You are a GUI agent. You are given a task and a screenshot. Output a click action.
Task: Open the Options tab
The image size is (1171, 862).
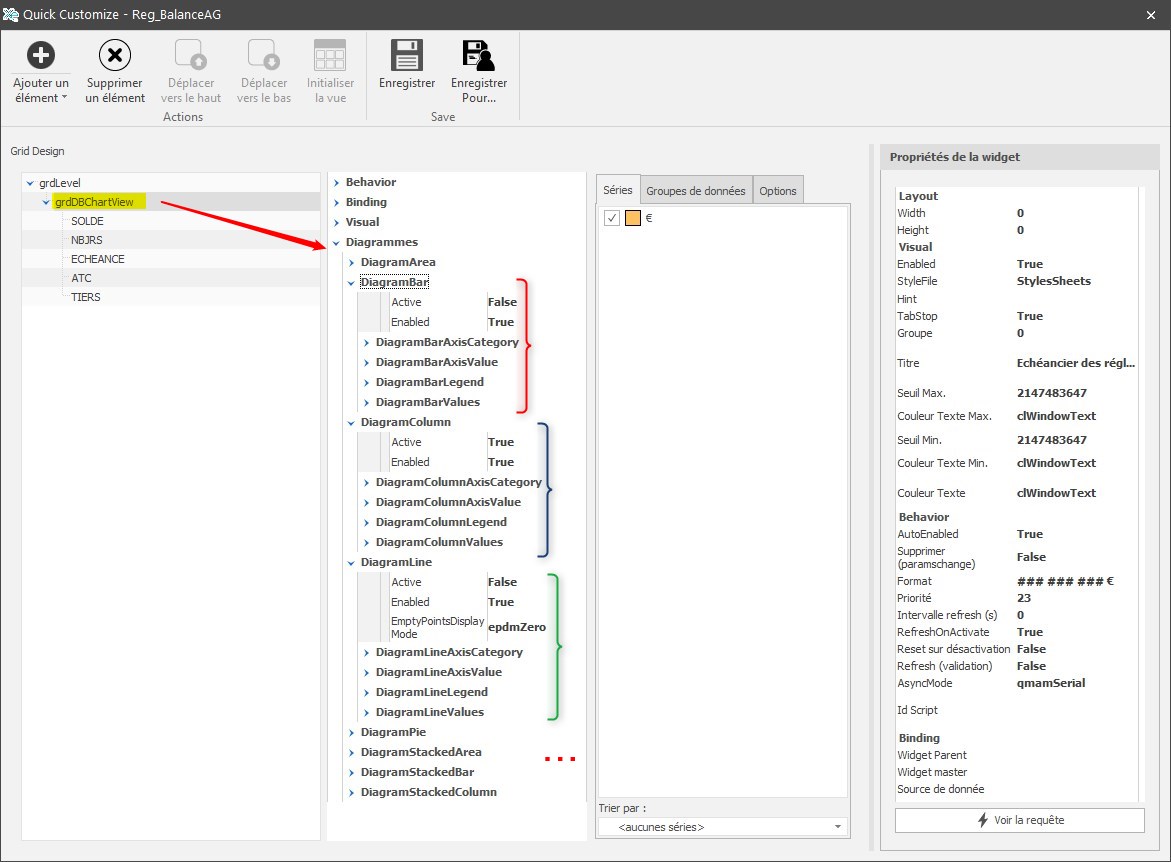(x=777, y=191)
